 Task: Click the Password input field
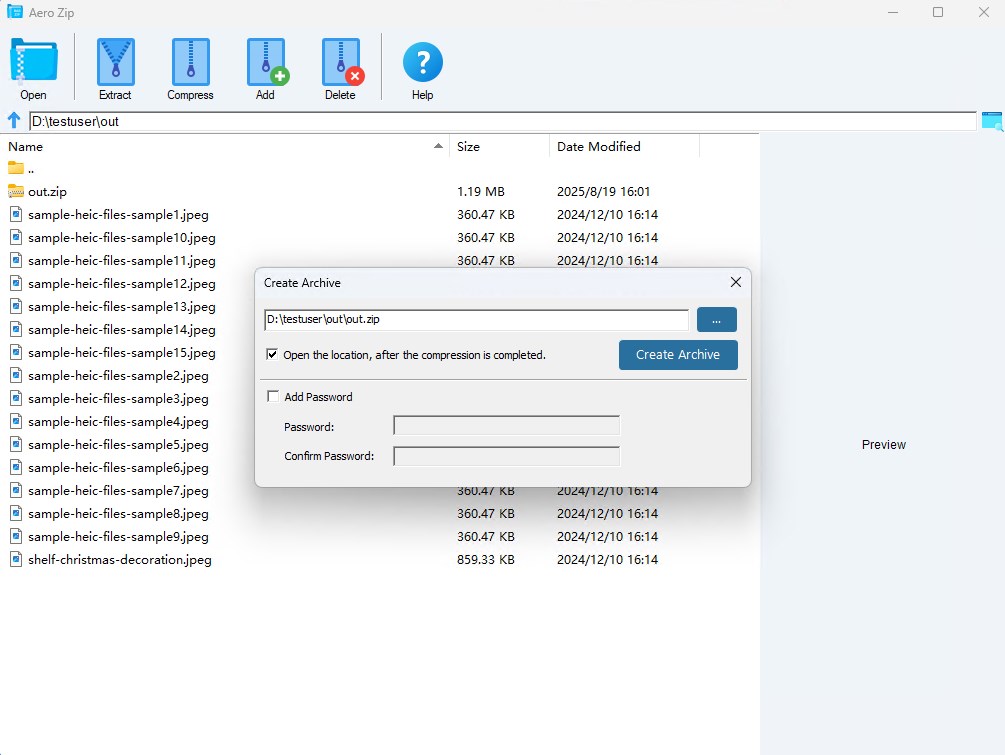pos(506,426)
